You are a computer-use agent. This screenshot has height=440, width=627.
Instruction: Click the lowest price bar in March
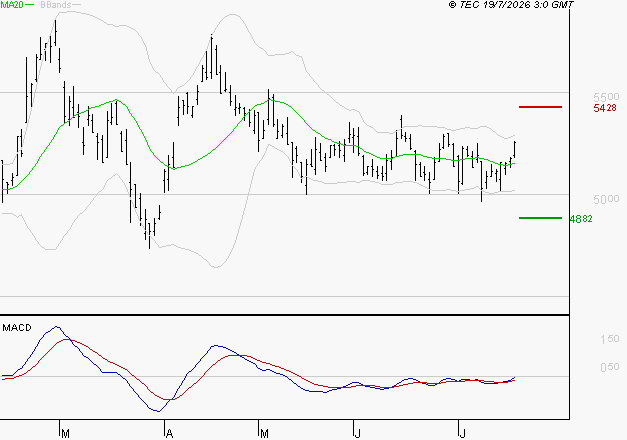tap(150, 234)
